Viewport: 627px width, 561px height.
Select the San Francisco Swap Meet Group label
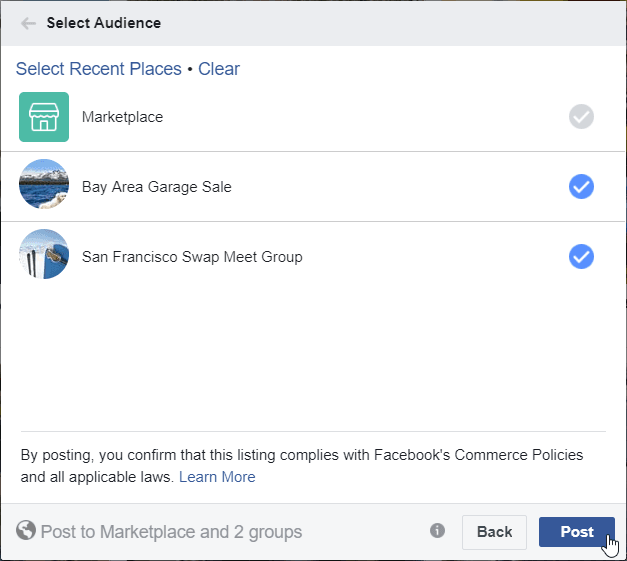point(192,257)
